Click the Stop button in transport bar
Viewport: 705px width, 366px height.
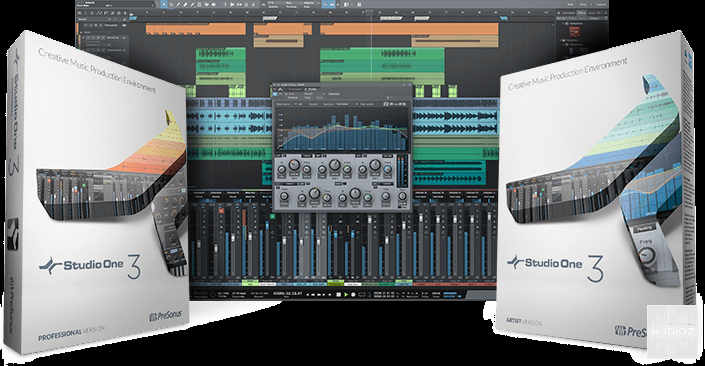coord(339,295)
